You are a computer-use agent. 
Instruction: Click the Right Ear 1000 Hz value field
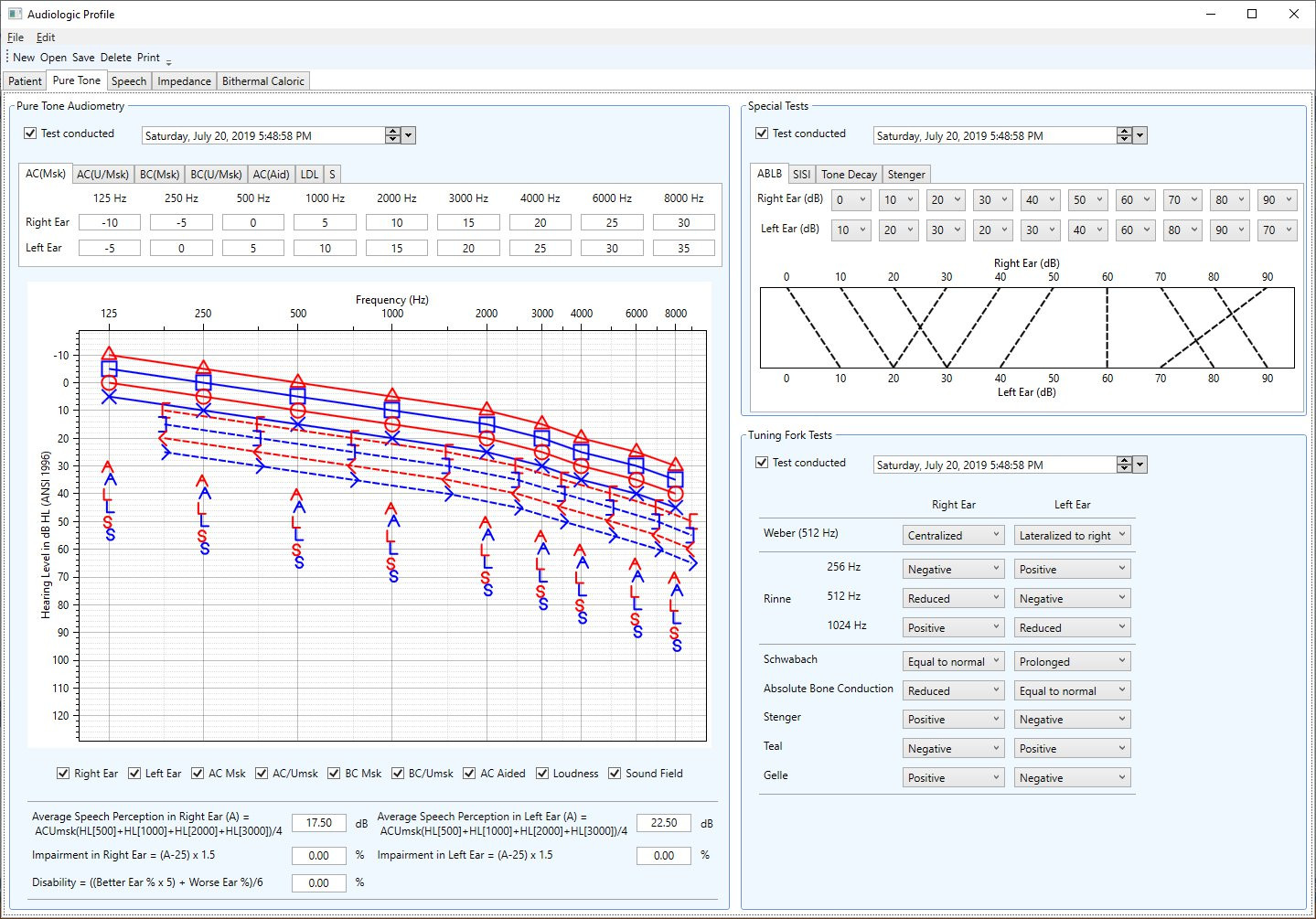click(325, 222)
